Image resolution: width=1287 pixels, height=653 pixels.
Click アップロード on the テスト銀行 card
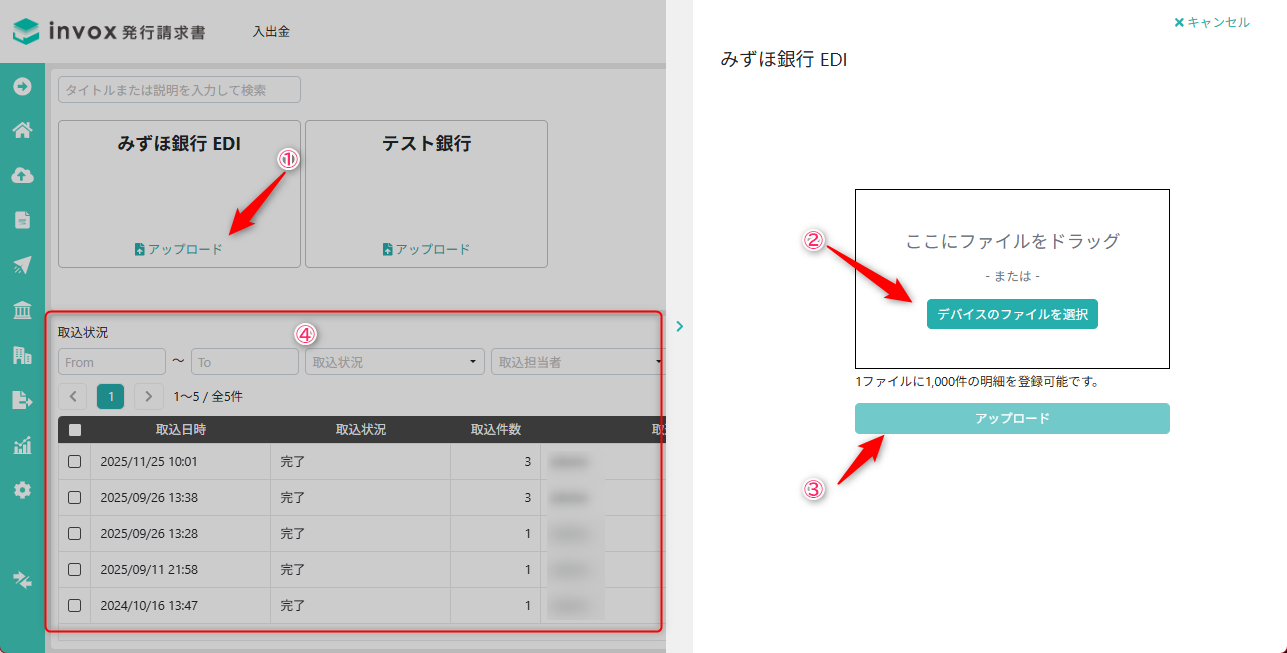(426, 249)
